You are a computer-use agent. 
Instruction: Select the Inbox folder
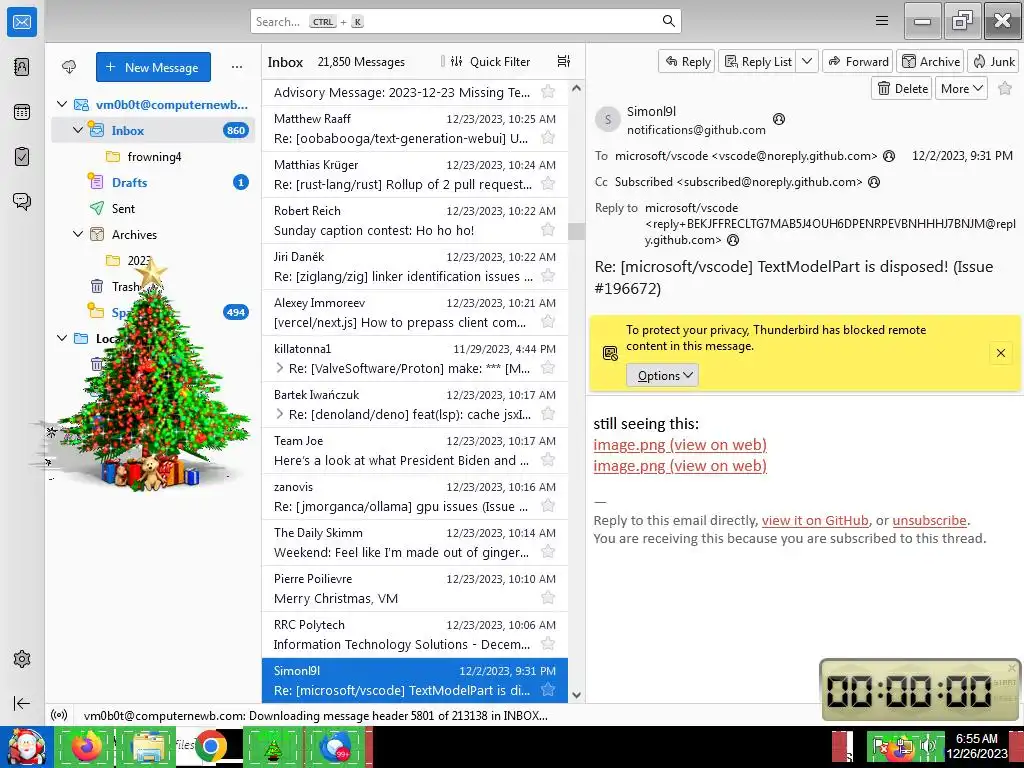[x=153, y=130]
